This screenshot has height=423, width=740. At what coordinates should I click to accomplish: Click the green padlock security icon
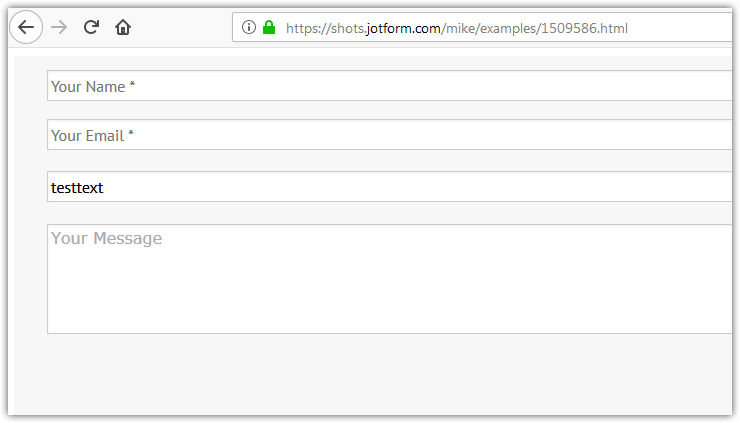point(268,28)
